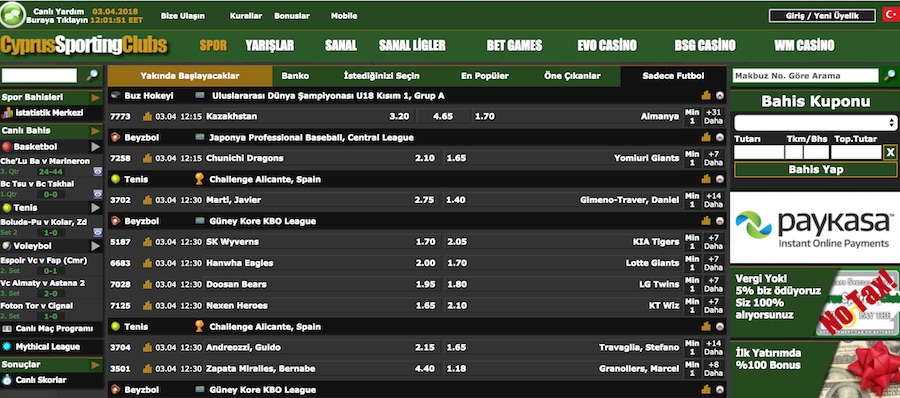The image size is (900, 398).
Task: Click the Giriş / Yeni Üyelik button
Action: pyautogui.click(x=822, y=16)
